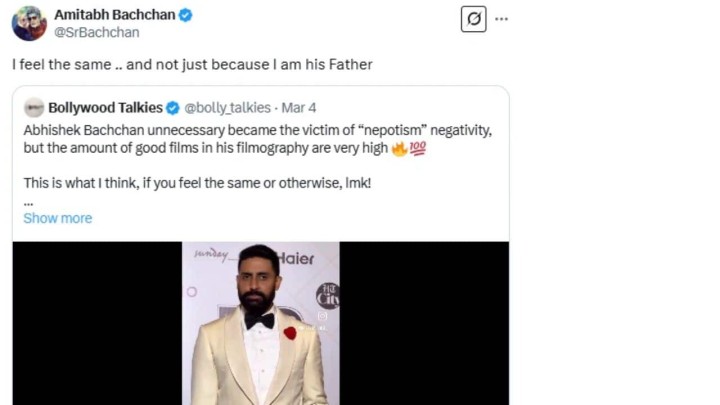Click Amitabh Bachchan's profile avatar

[29, 23]
